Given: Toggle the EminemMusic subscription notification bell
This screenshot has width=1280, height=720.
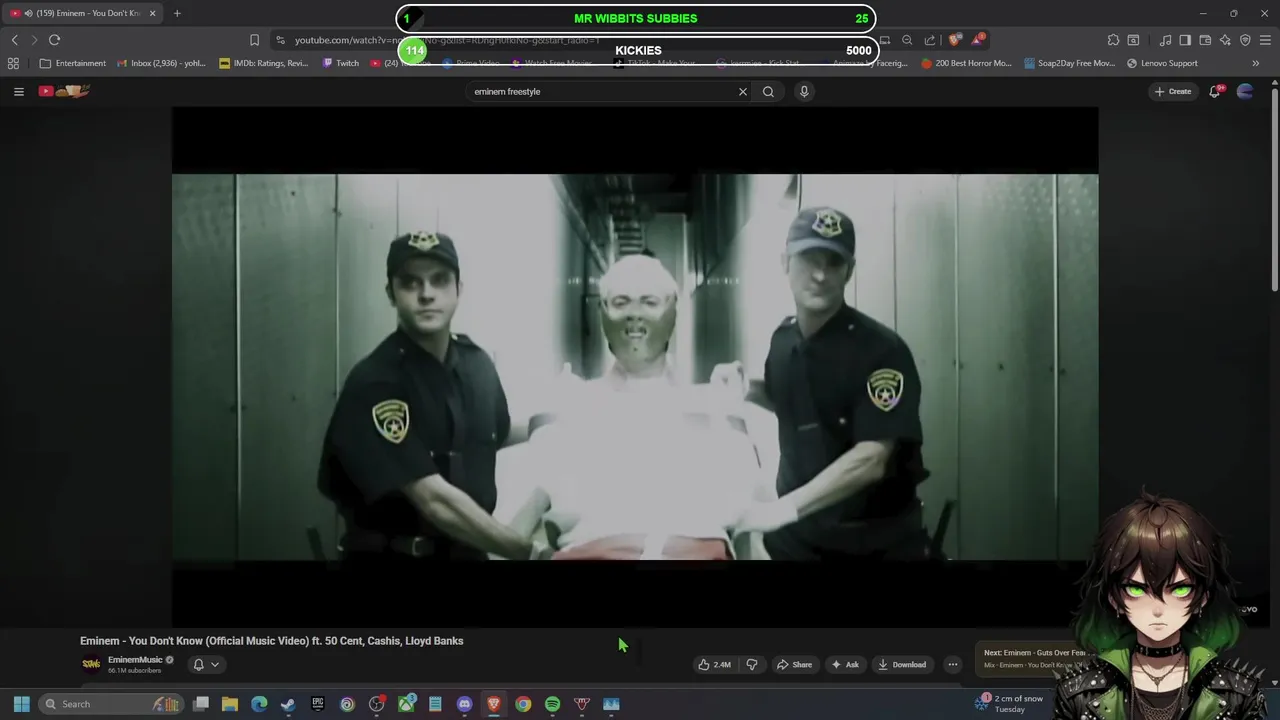Looking at the screenshot, I should (x=198, y=664).
